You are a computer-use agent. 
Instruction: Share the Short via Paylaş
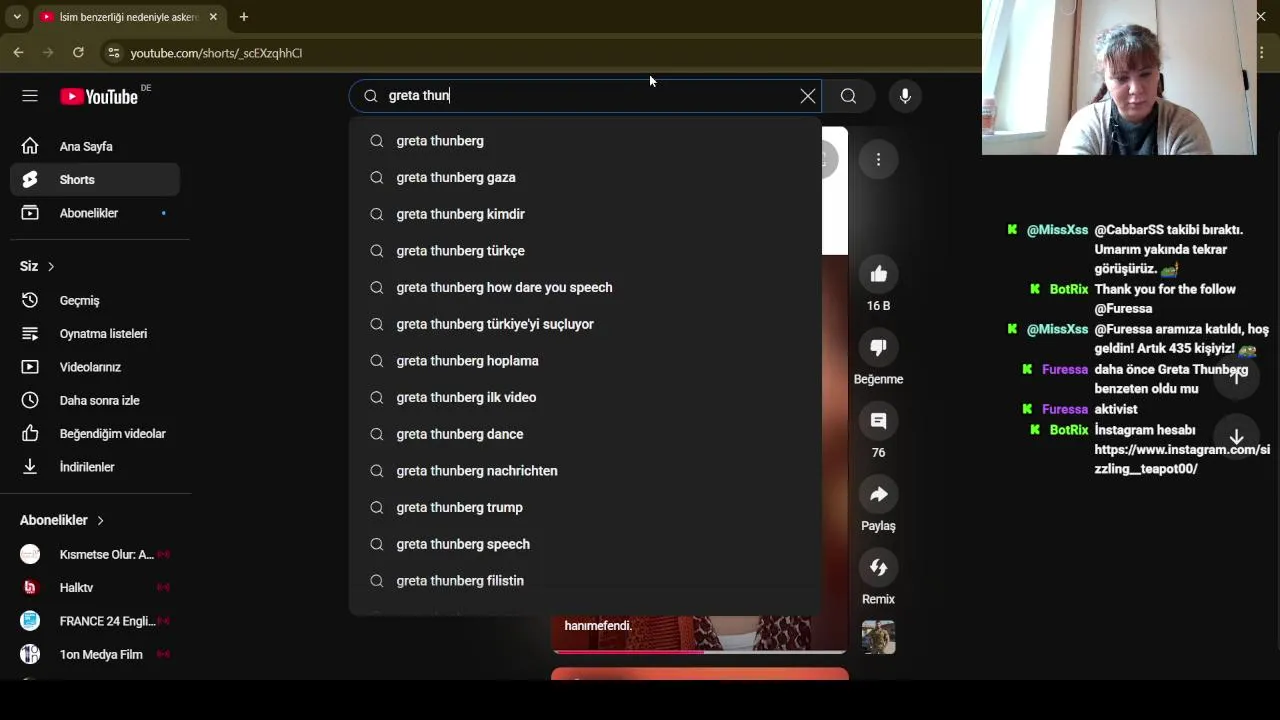click(x=878, y=494)
